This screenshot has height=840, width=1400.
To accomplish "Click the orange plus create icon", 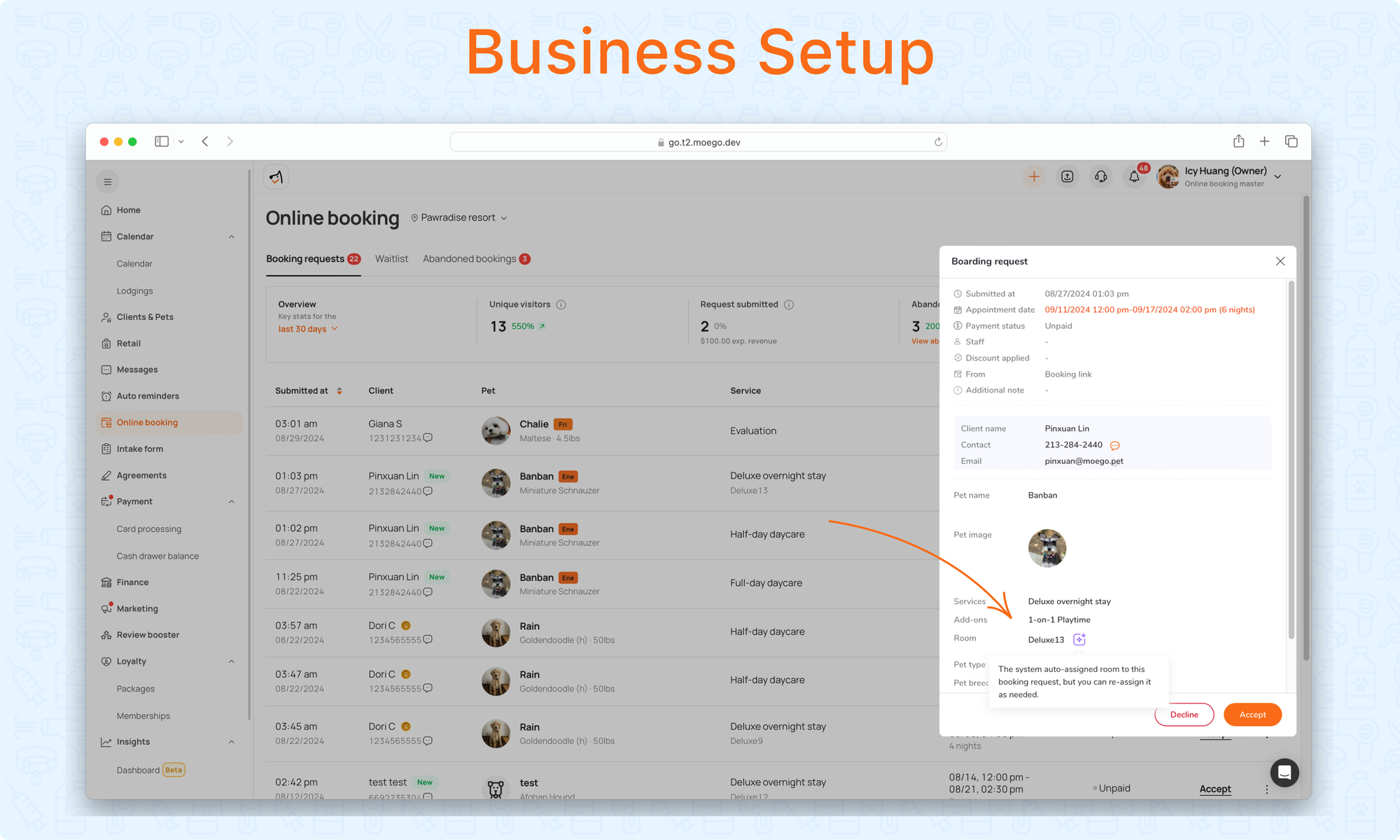I will coord(1034,177).
